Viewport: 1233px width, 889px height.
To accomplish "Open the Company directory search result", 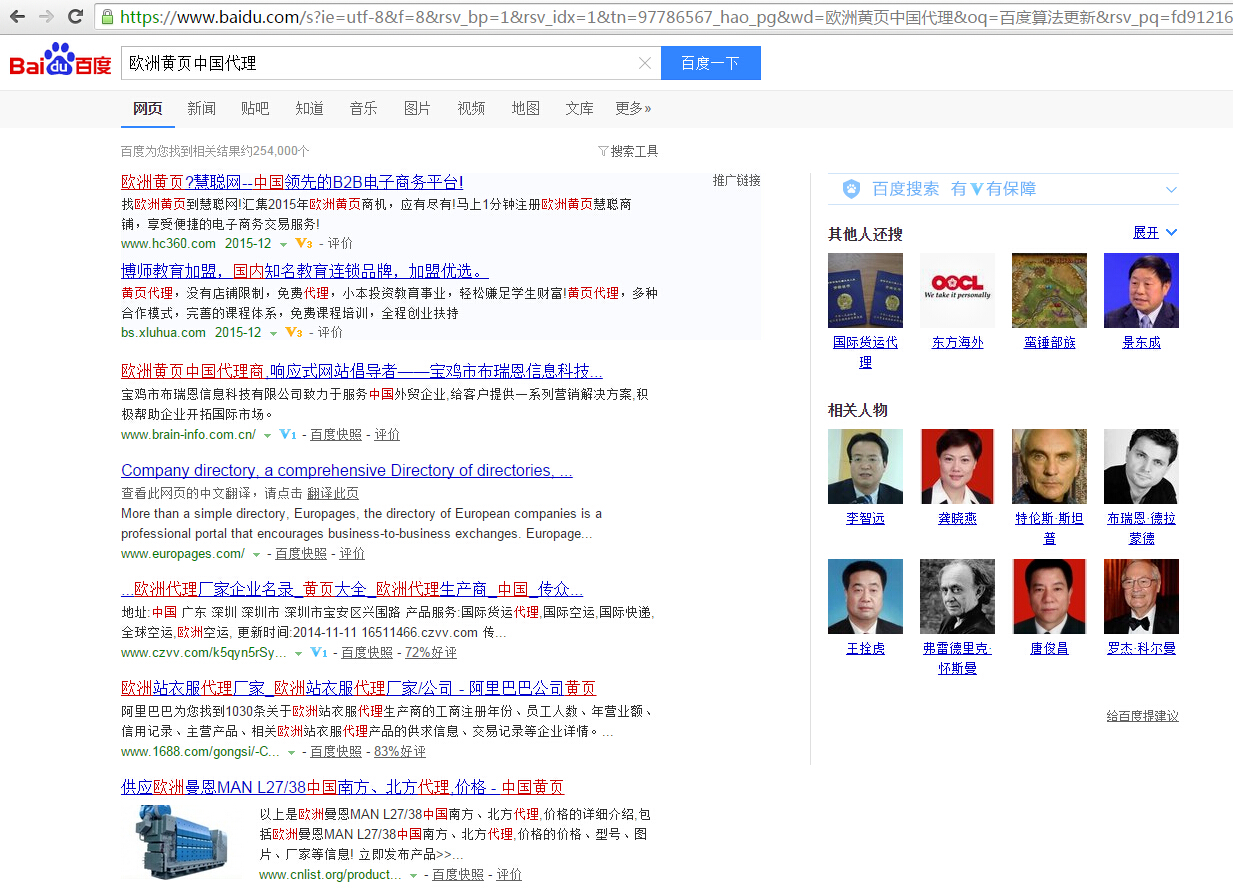I will [346, 470].
